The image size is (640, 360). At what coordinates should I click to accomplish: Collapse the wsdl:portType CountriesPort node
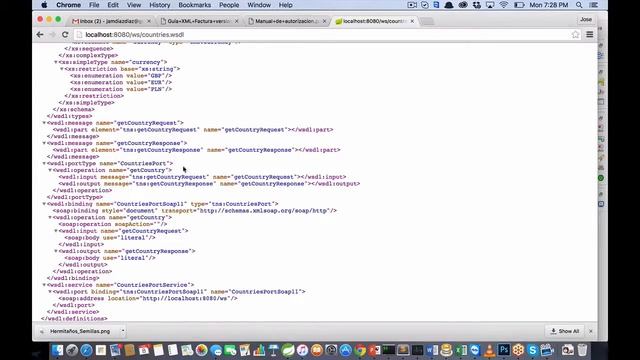click(44, 163)
